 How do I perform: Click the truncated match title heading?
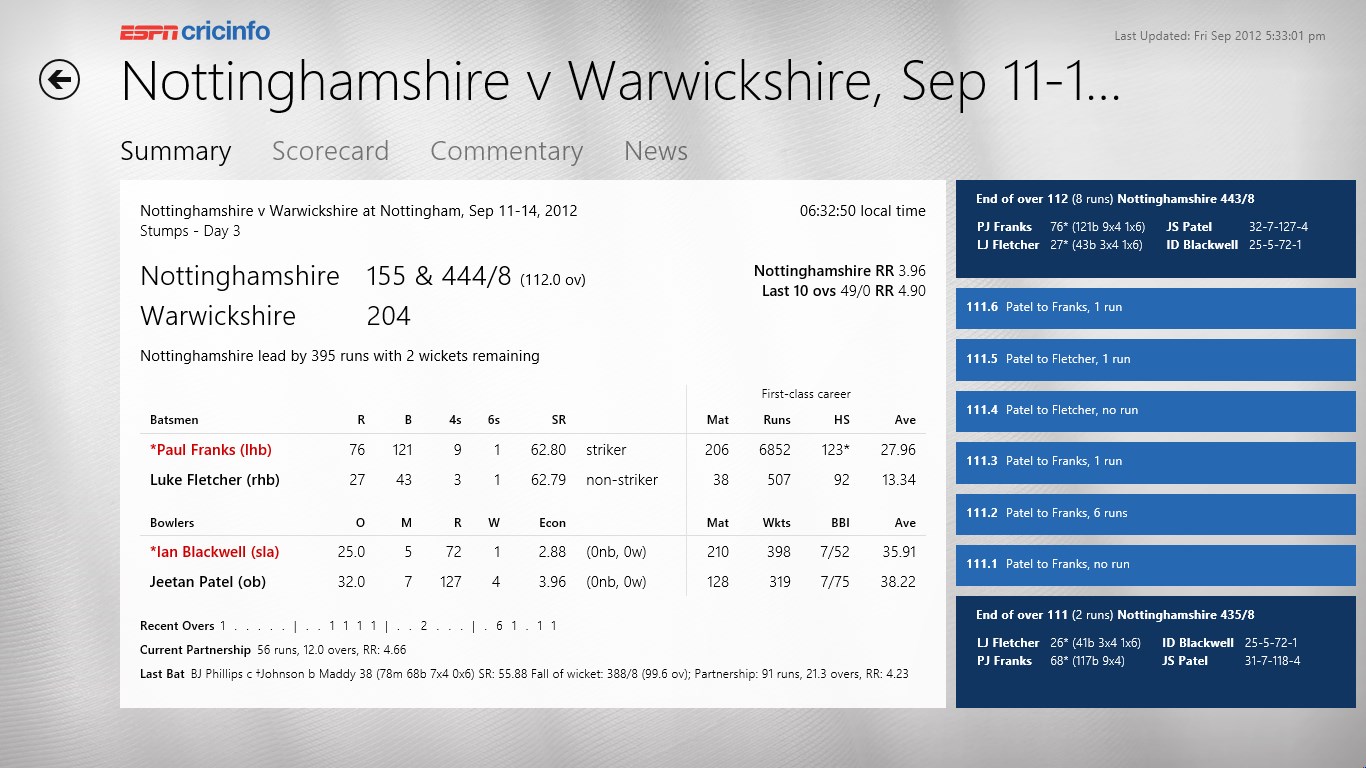pyautogui.click(x=620, y=82)
